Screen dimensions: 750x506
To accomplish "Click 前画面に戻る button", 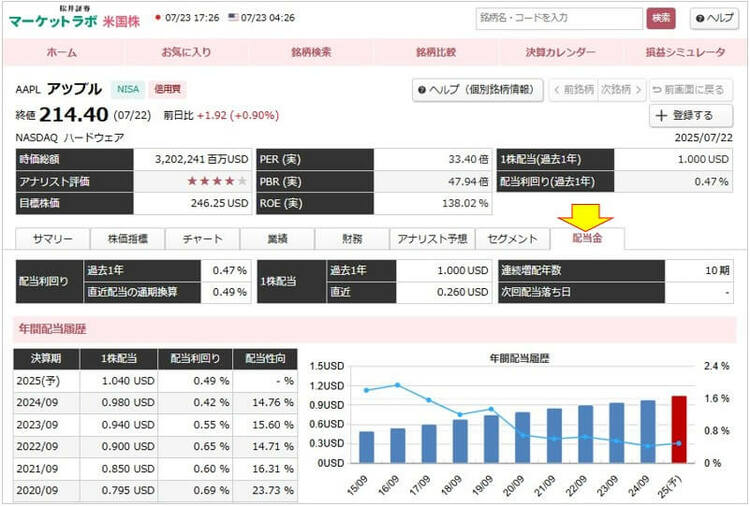I will [x=690, y=89].
